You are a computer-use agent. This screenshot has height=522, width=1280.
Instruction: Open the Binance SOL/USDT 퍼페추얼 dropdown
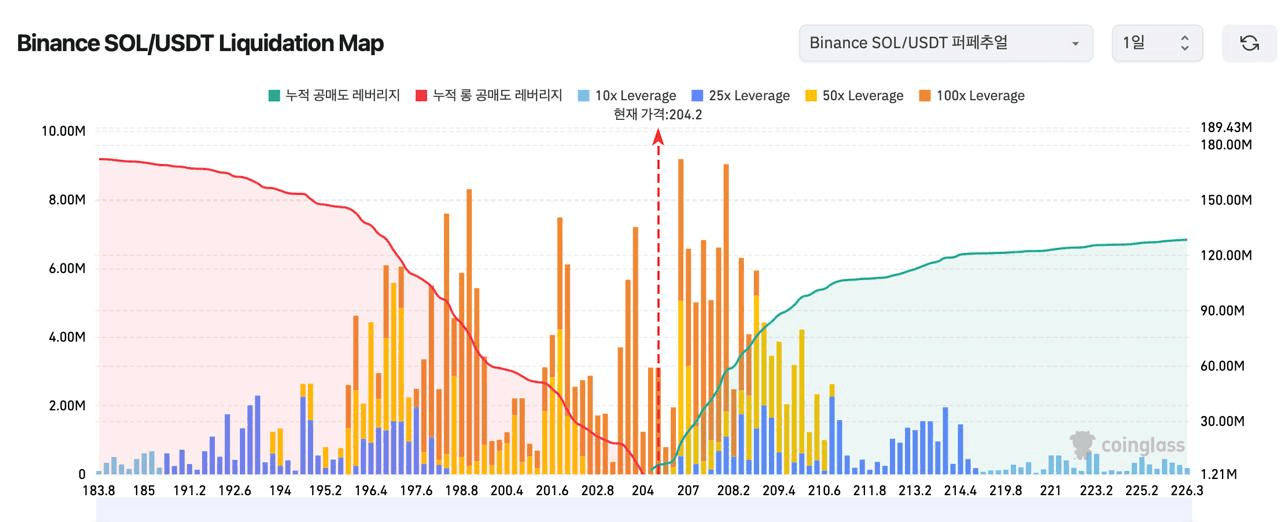pos(945,43)
